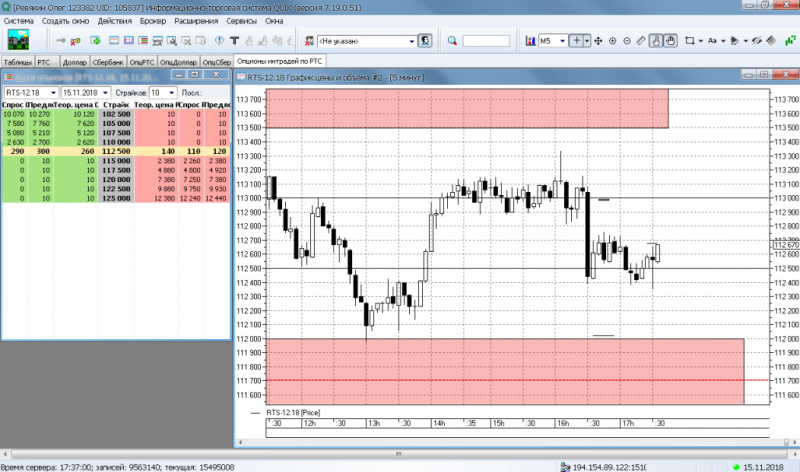
Task: Click the bold T text icon
Action: point(234,41)
